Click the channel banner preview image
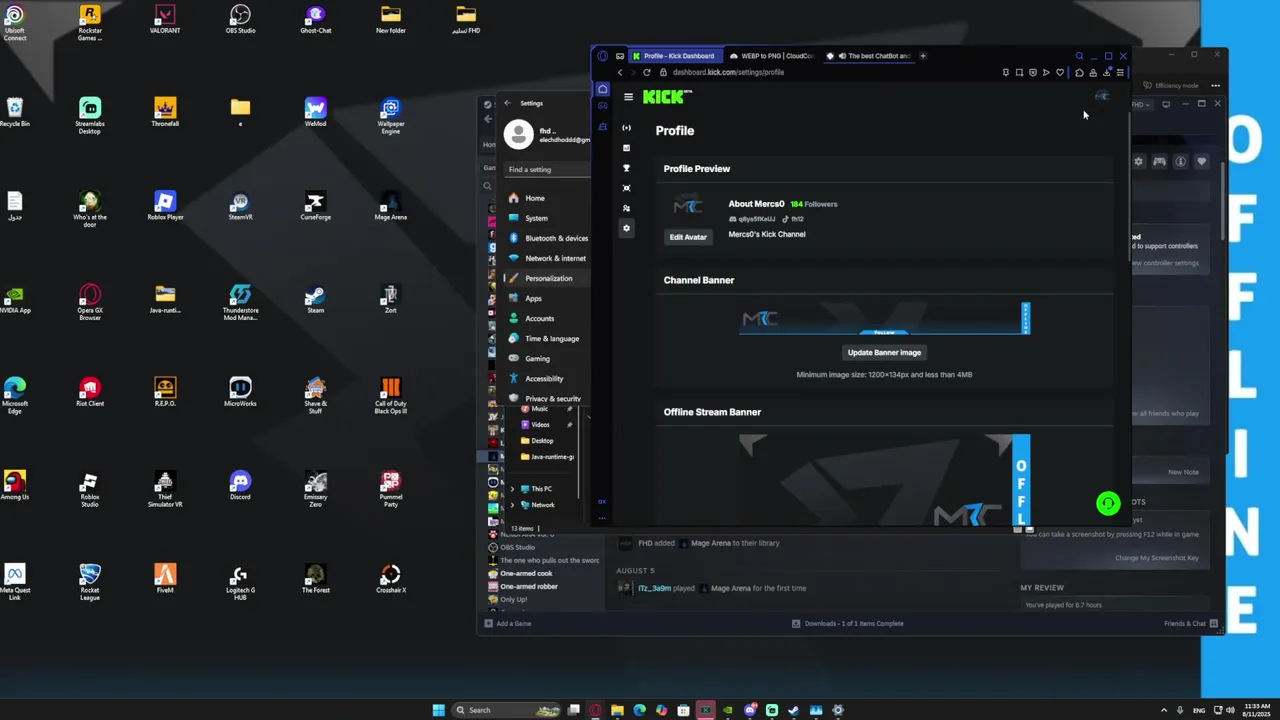Screen dimensions: 1280x720 coord(884,318)
